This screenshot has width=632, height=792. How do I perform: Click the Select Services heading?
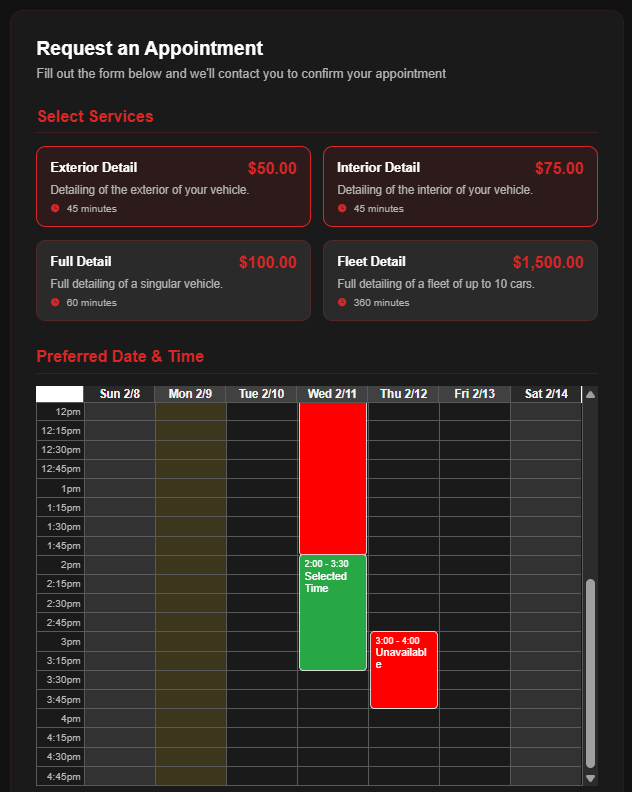[95, 117]
